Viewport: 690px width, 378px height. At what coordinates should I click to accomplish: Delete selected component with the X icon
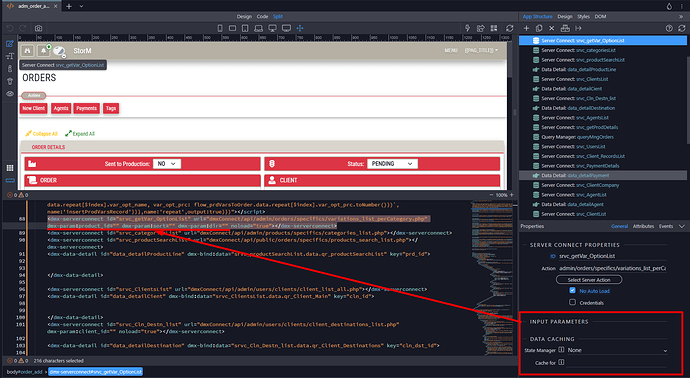(552, 28)
